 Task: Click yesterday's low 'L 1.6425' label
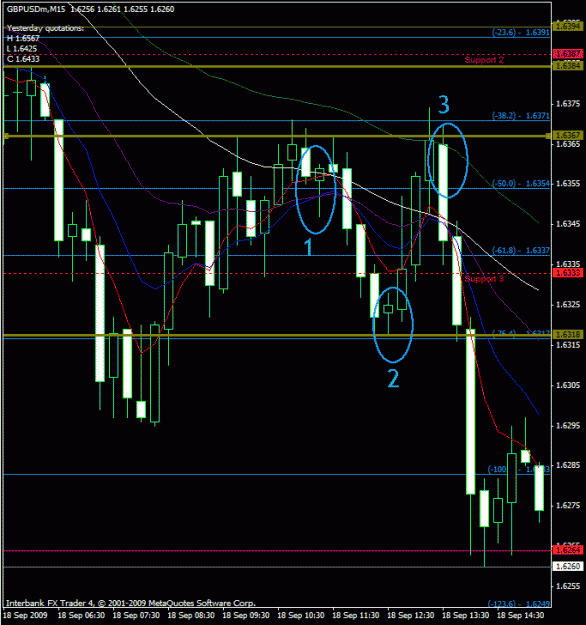coord(22,49)
